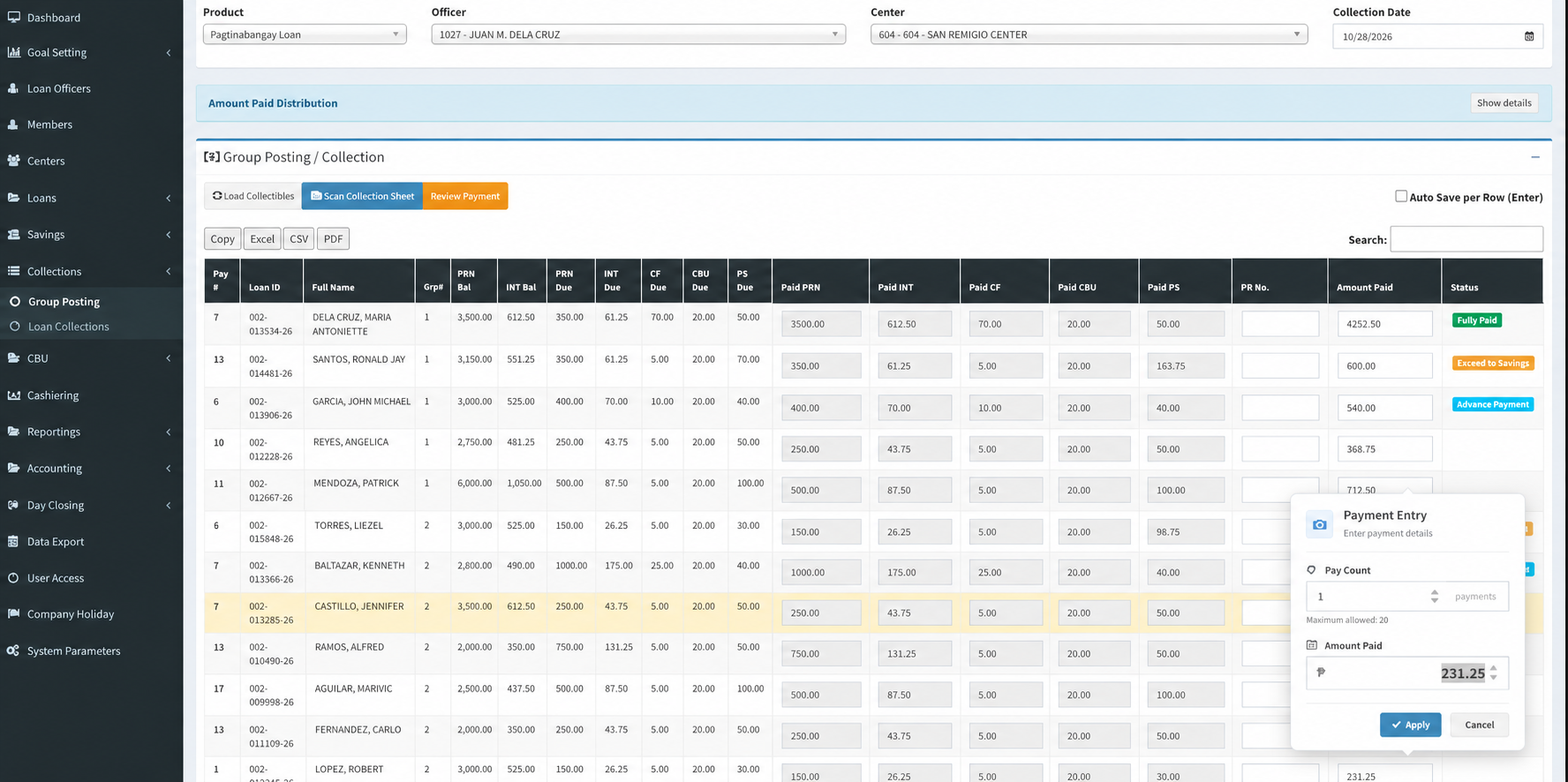This screenshot has height=782, width=1568.
Task: Click Show details in Amount Paid Distribution
Action: point(1504,102)
